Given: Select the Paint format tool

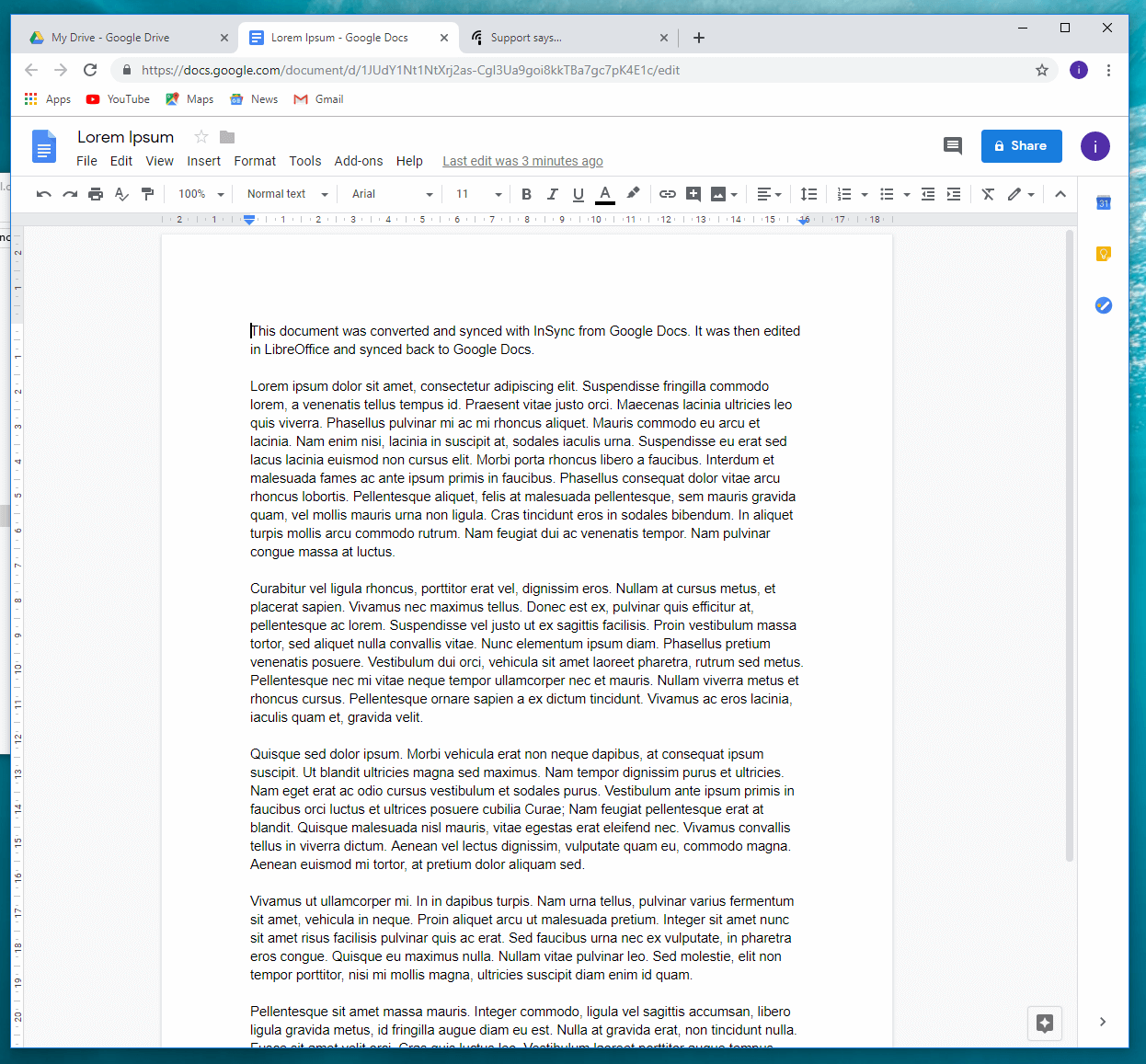Looking at the screenshot, I should coord(147,194).
